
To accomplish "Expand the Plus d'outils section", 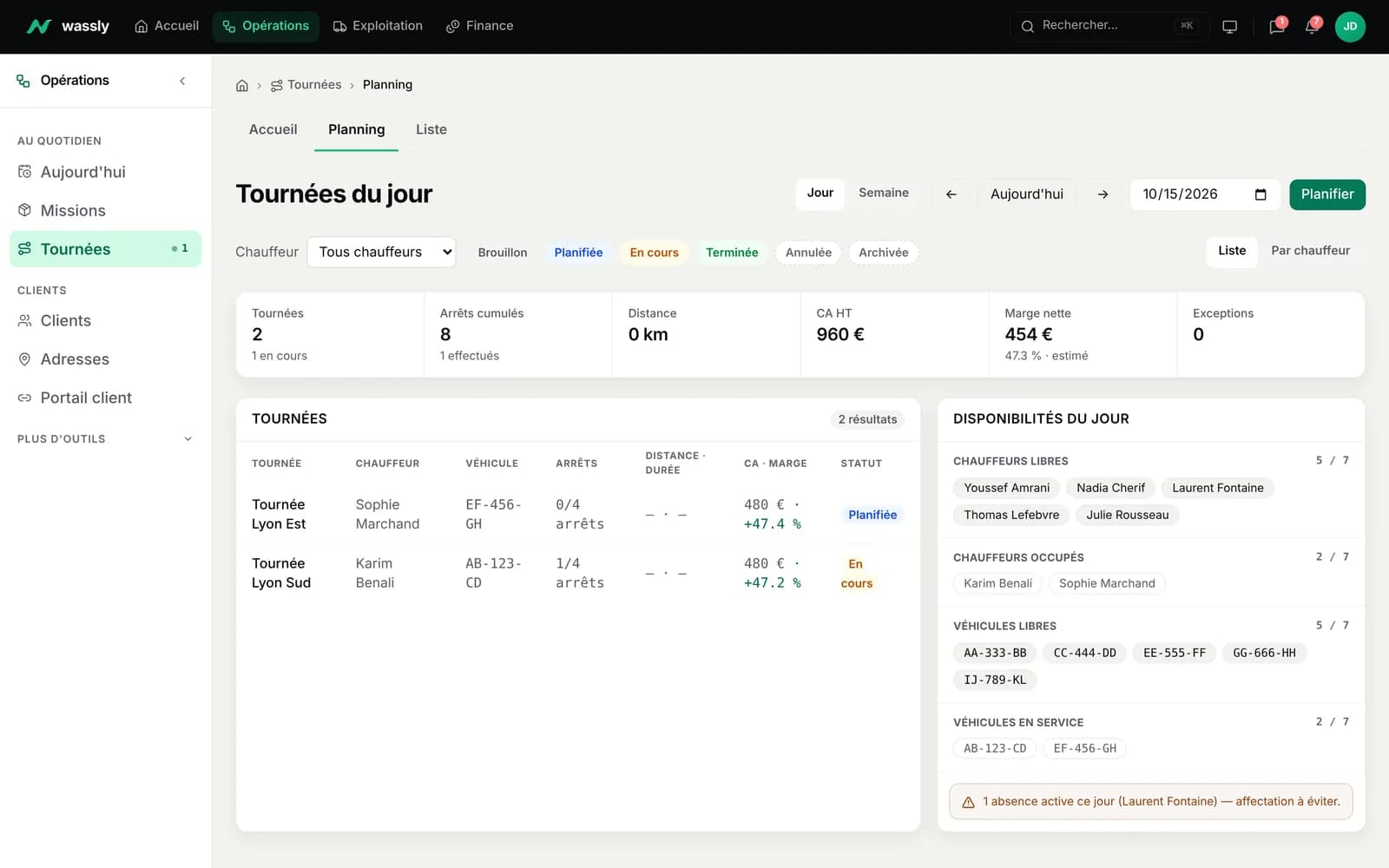I will coord(105,439).
